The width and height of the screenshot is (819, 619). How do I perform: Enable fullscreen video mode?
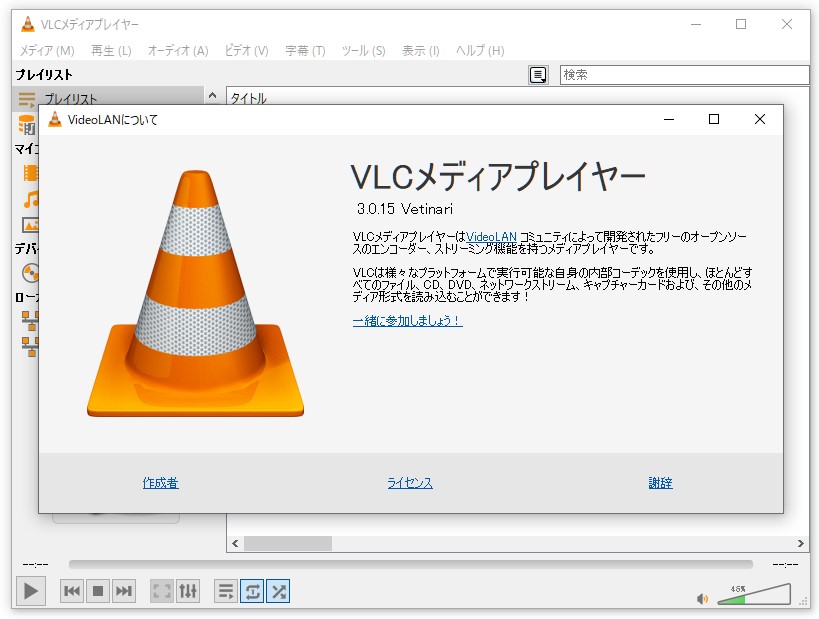point(161,591)
